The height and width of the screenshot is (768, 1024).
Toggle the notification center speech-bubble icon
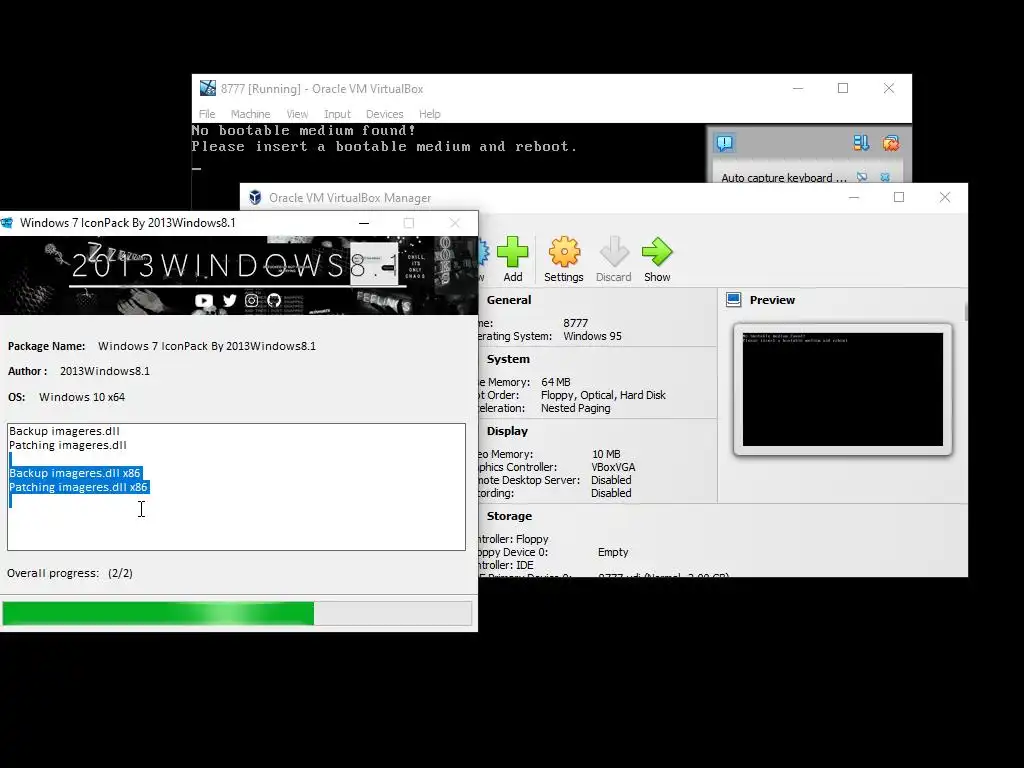pos(724,143)
